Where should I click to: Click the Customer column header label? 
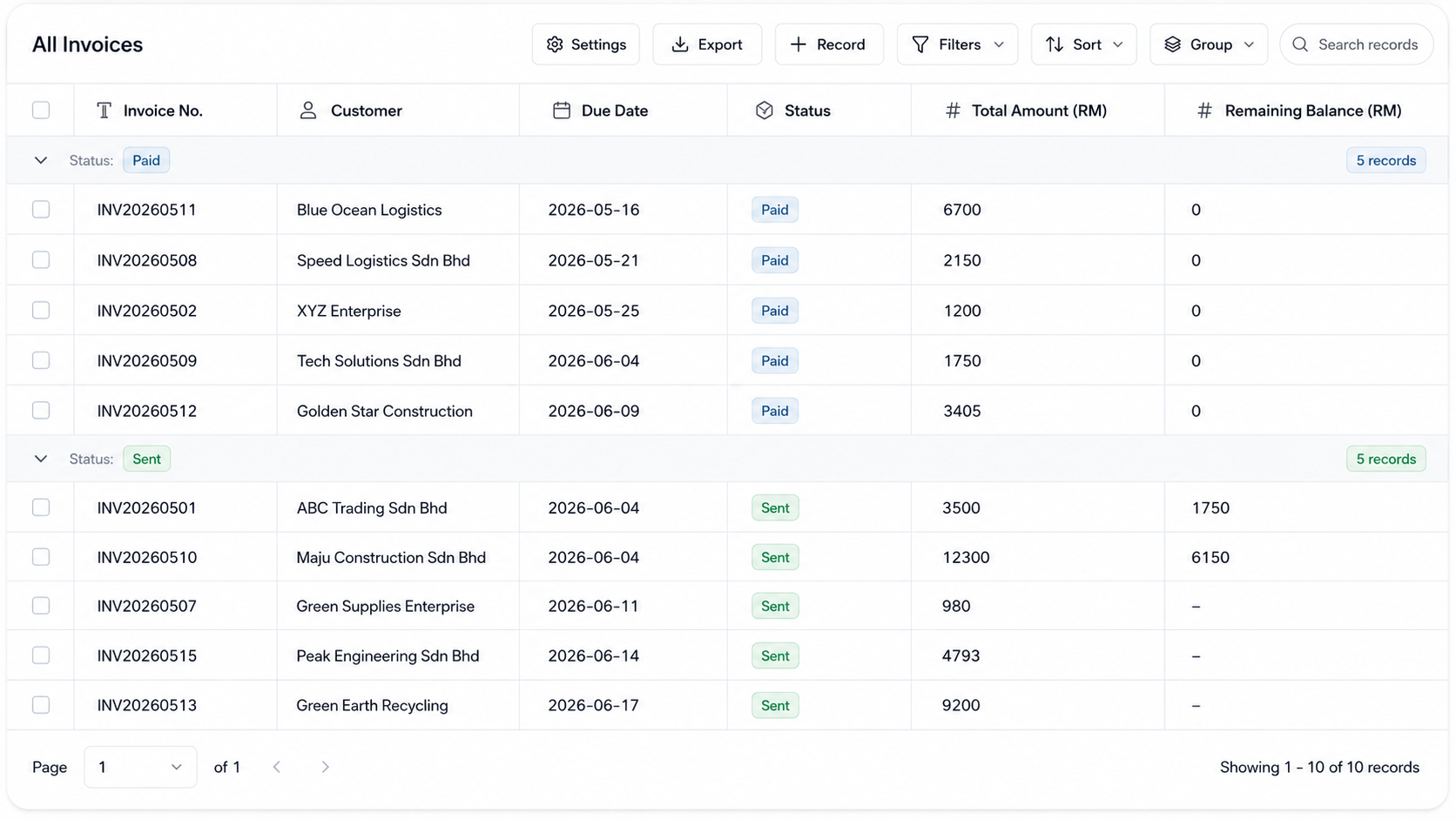click(x=367, y=111)
